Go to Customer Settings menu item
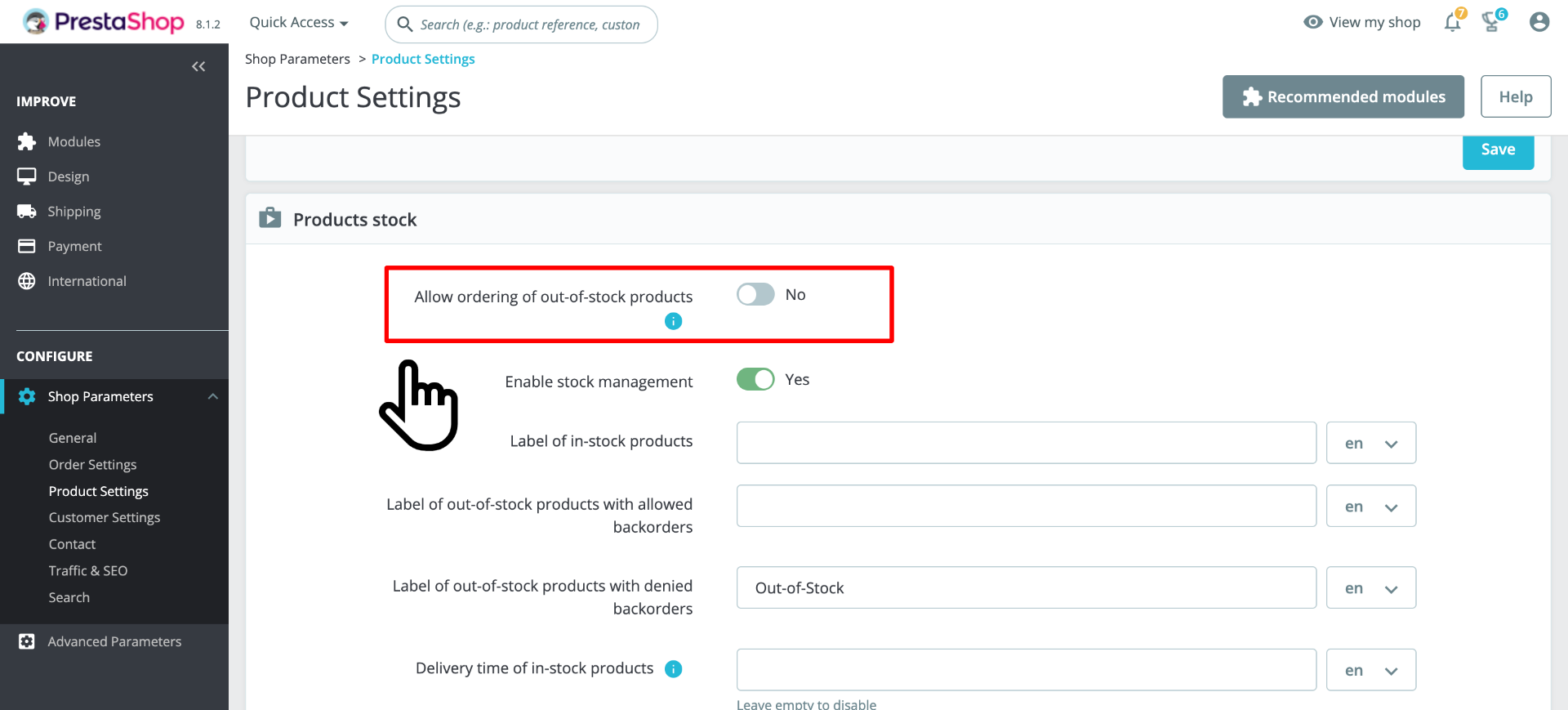The image size is (1568, 710). (104, 517)
